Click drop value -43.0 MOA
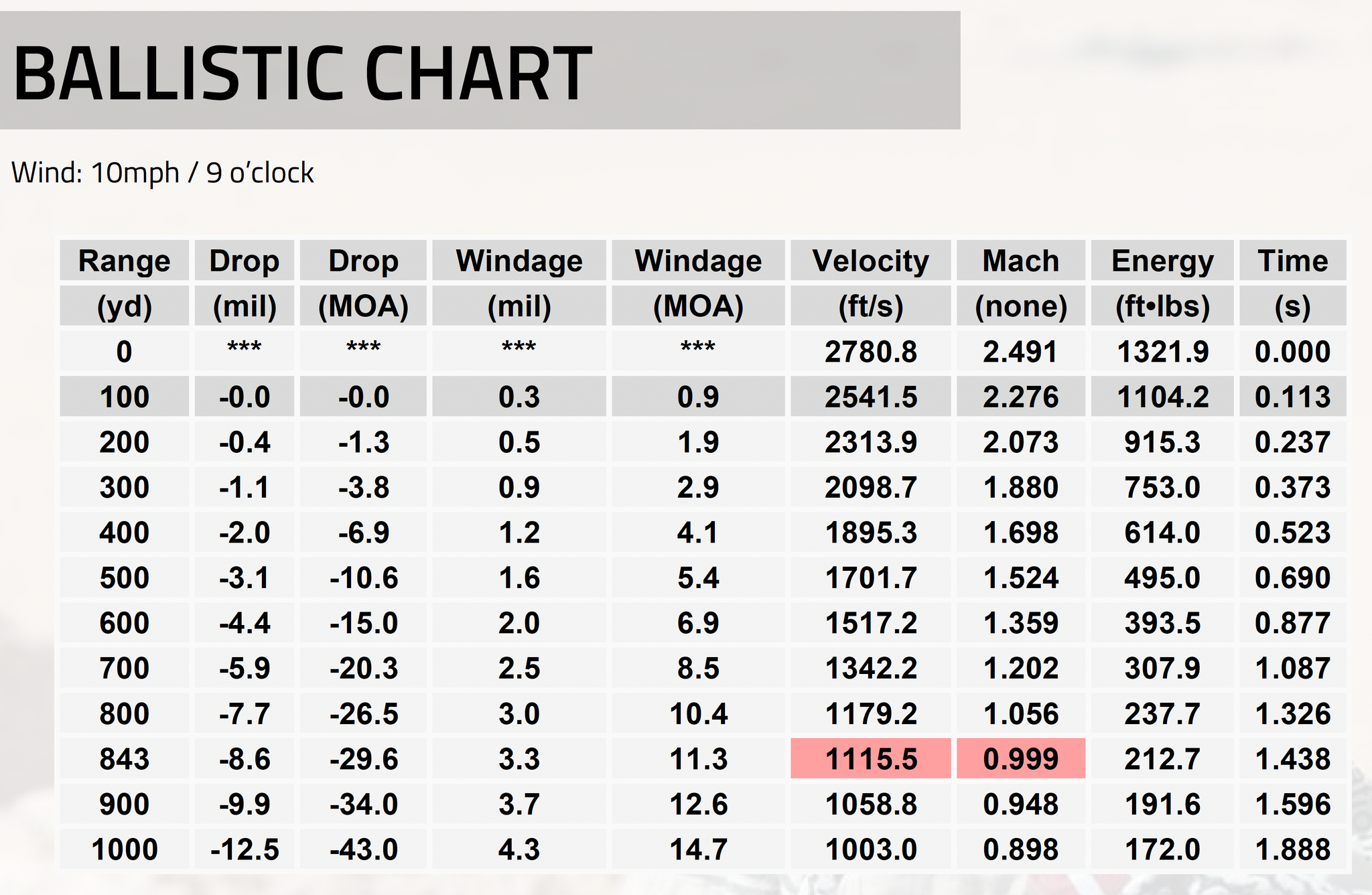1372x895 pixels. pyautogui.click(x=363, y=849)
